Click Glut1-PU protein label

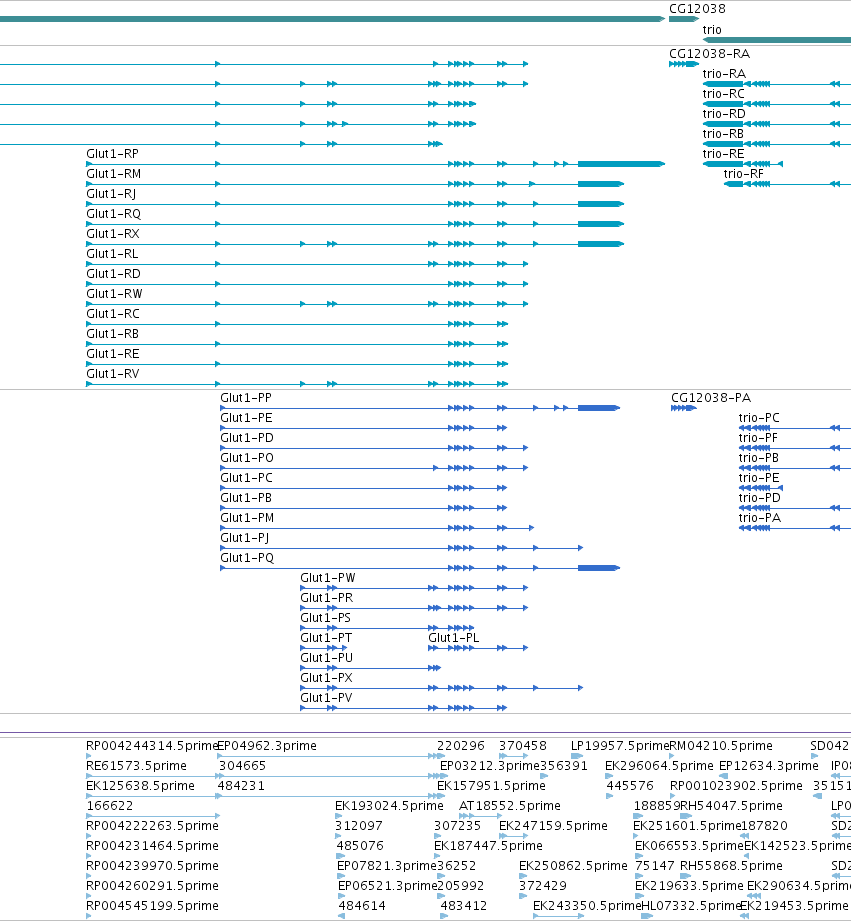click(327, 657)
